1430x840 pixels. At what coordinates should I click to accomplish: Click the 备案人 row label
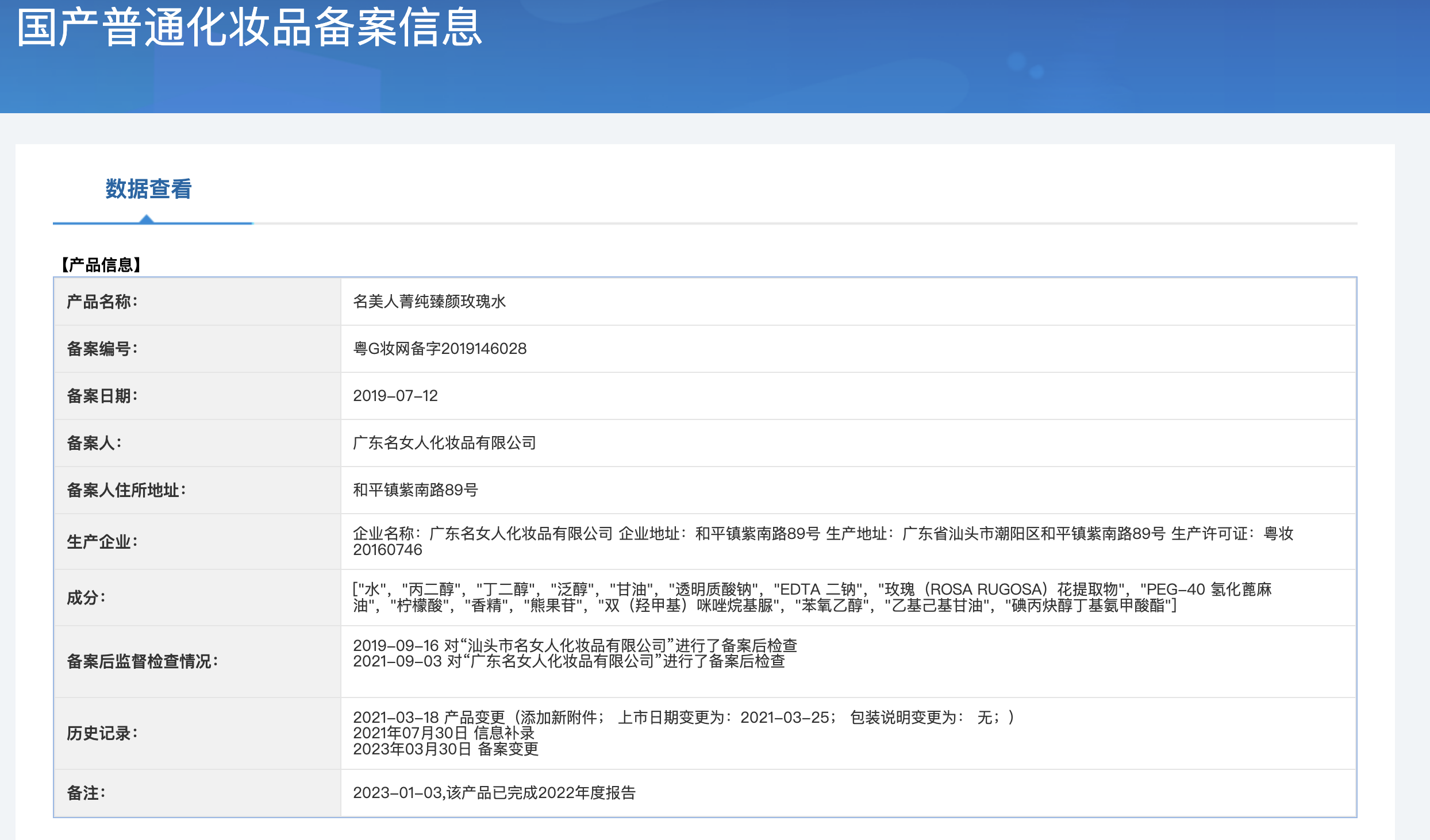point(94,443)
